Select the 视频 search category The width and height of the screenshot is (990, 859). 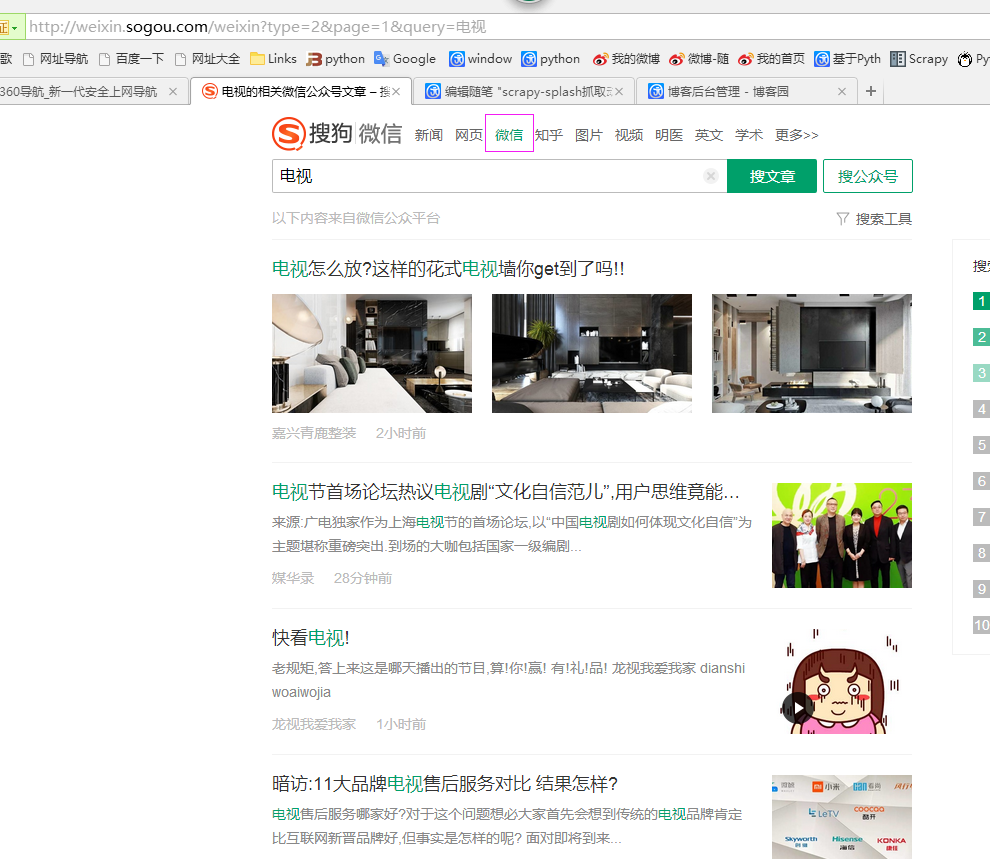point(629,135)
